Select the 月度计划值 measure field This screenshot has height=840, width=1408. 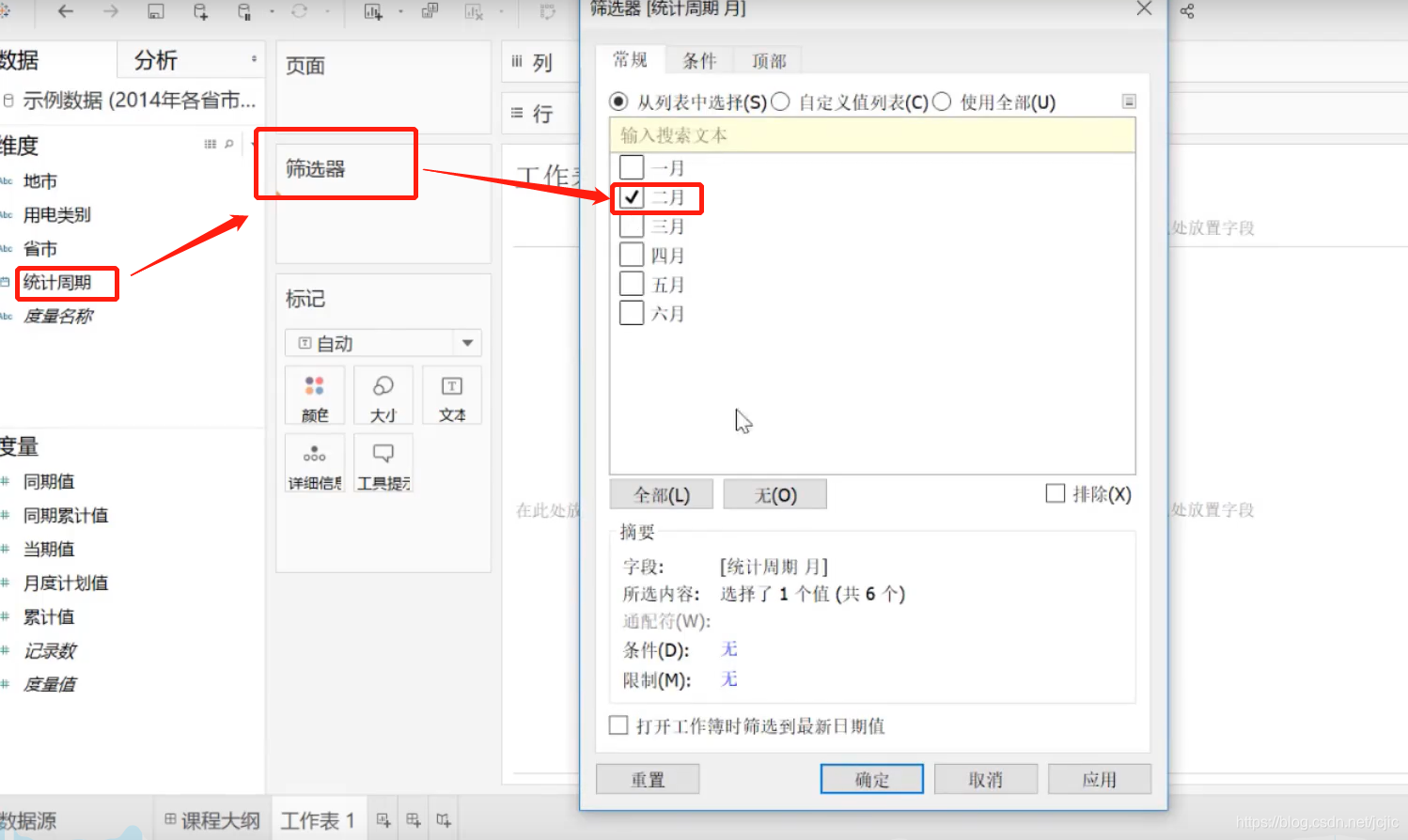(66, 583)
